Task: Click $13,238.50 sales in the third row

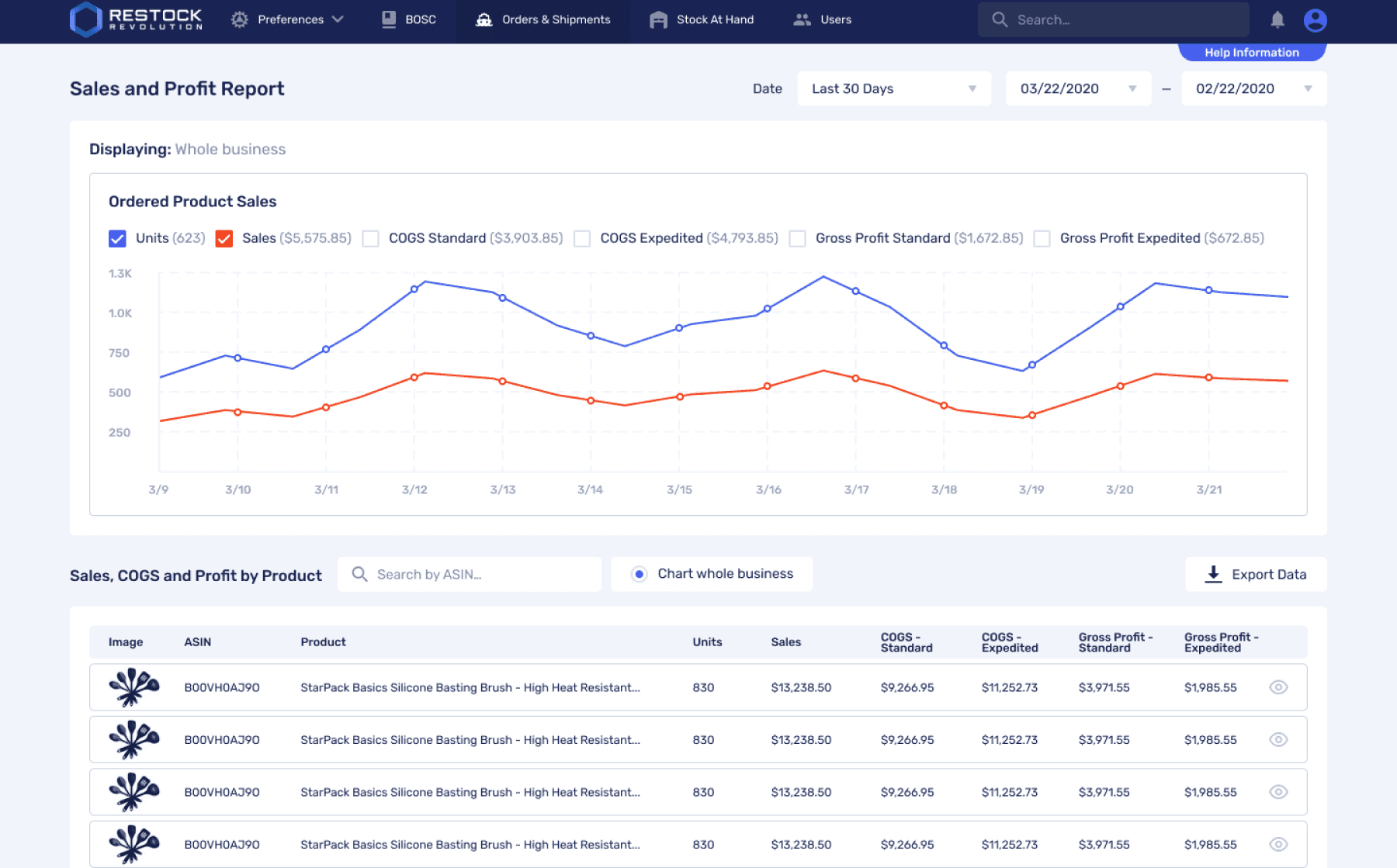Action: (x=801, y=792)
